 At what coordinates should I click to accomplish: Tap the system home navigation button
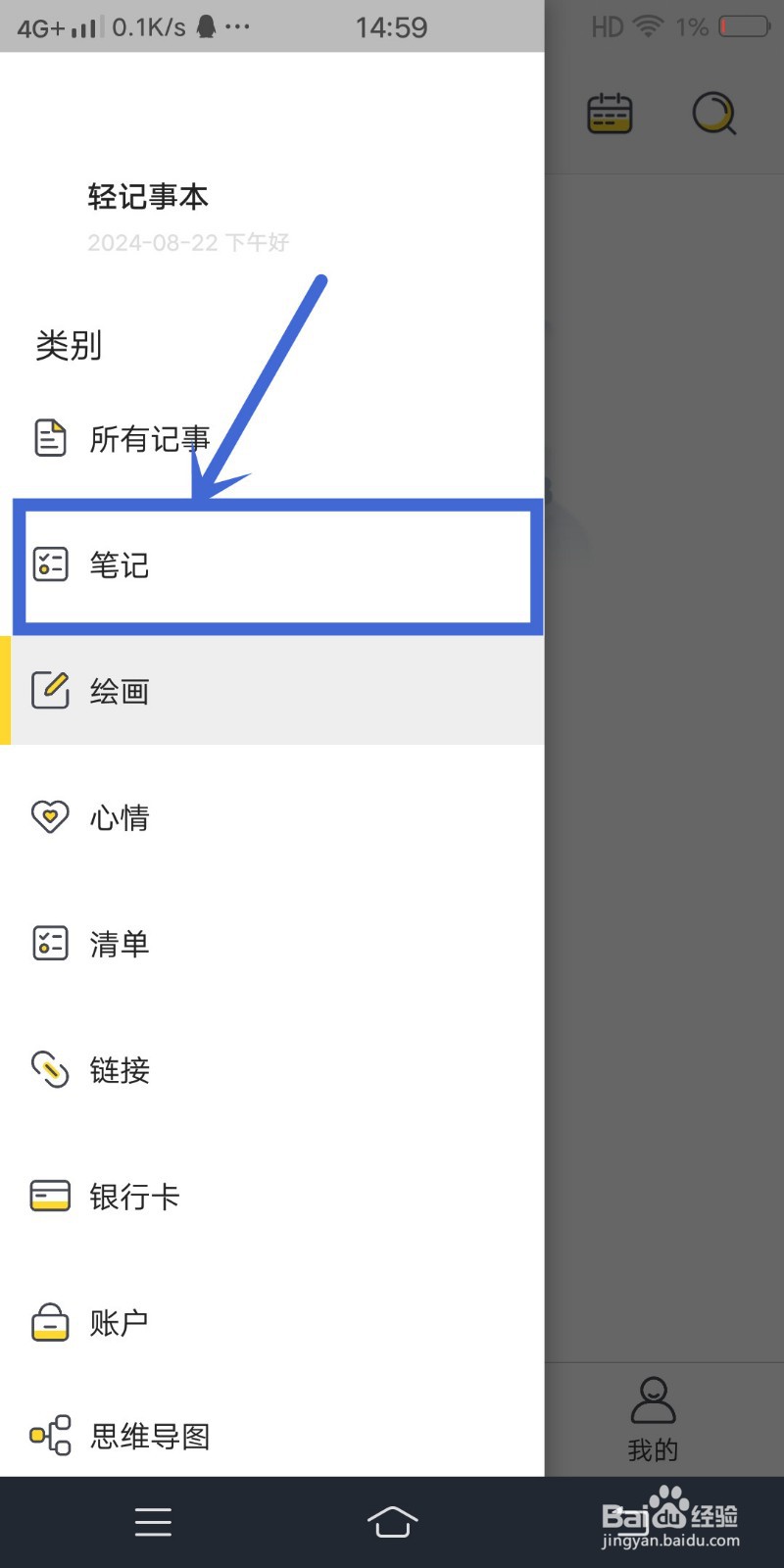pos(392,1522)
